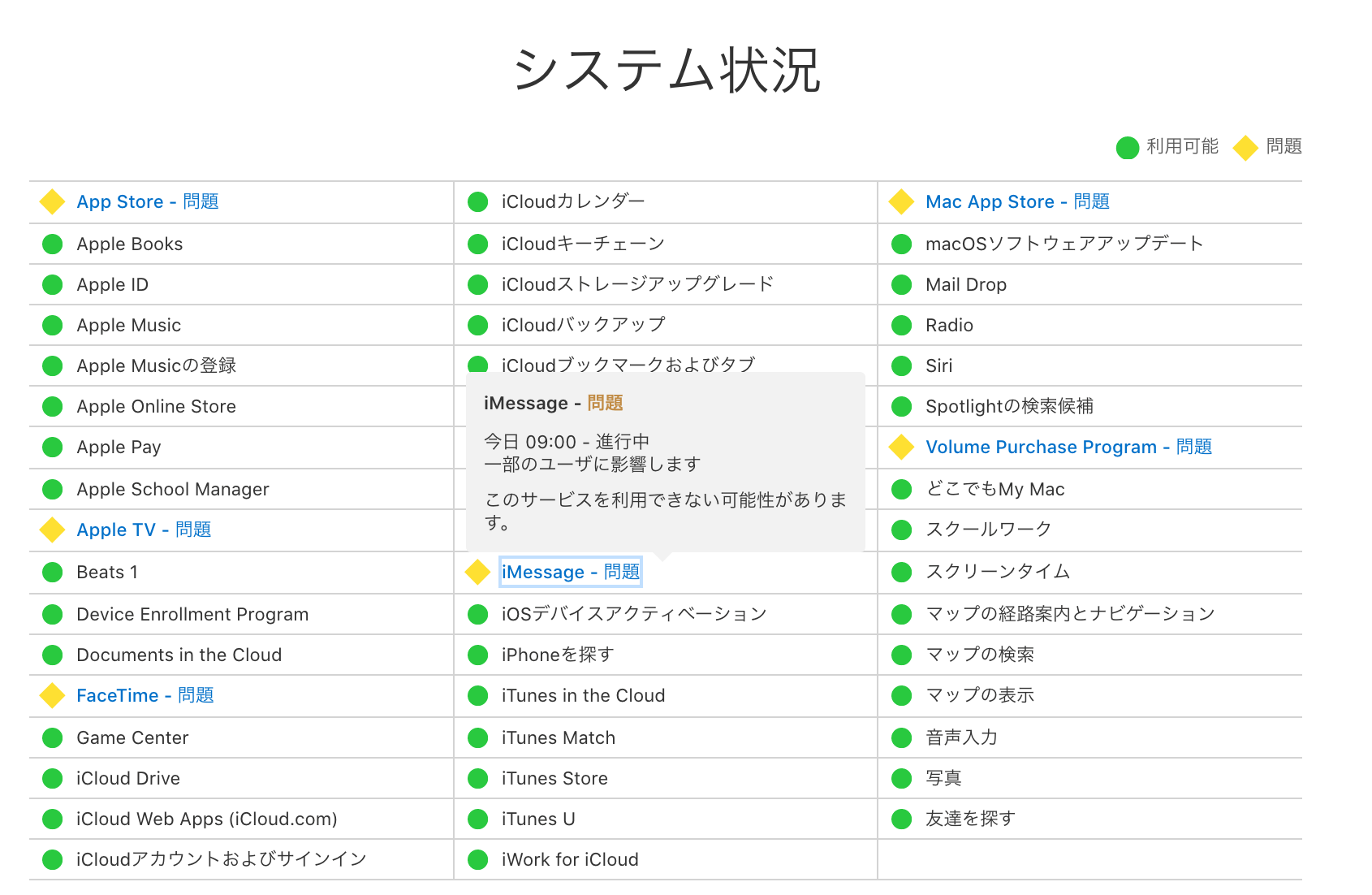Select the iCloudアカウントおよびサインイン text
Screen dimensions: 1372x895
pos(222,859)
